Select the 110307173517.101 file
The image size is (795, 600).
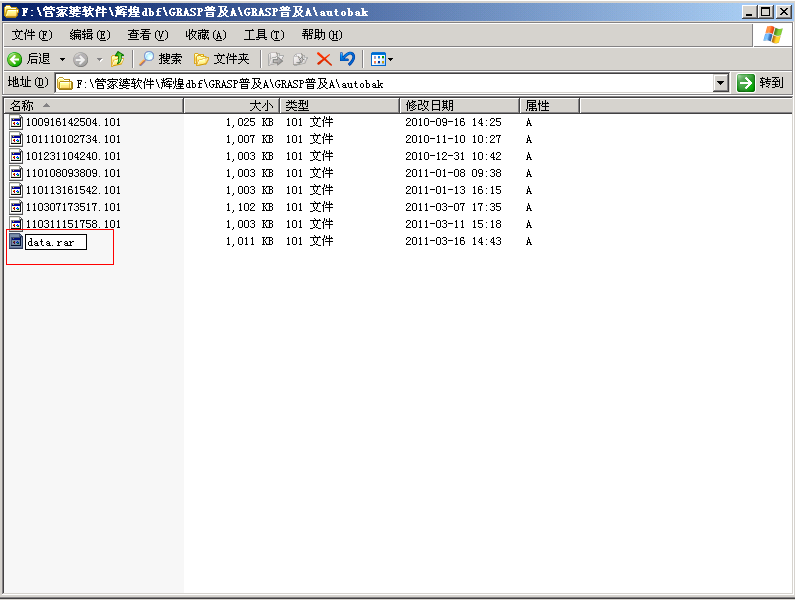[73, 207]
